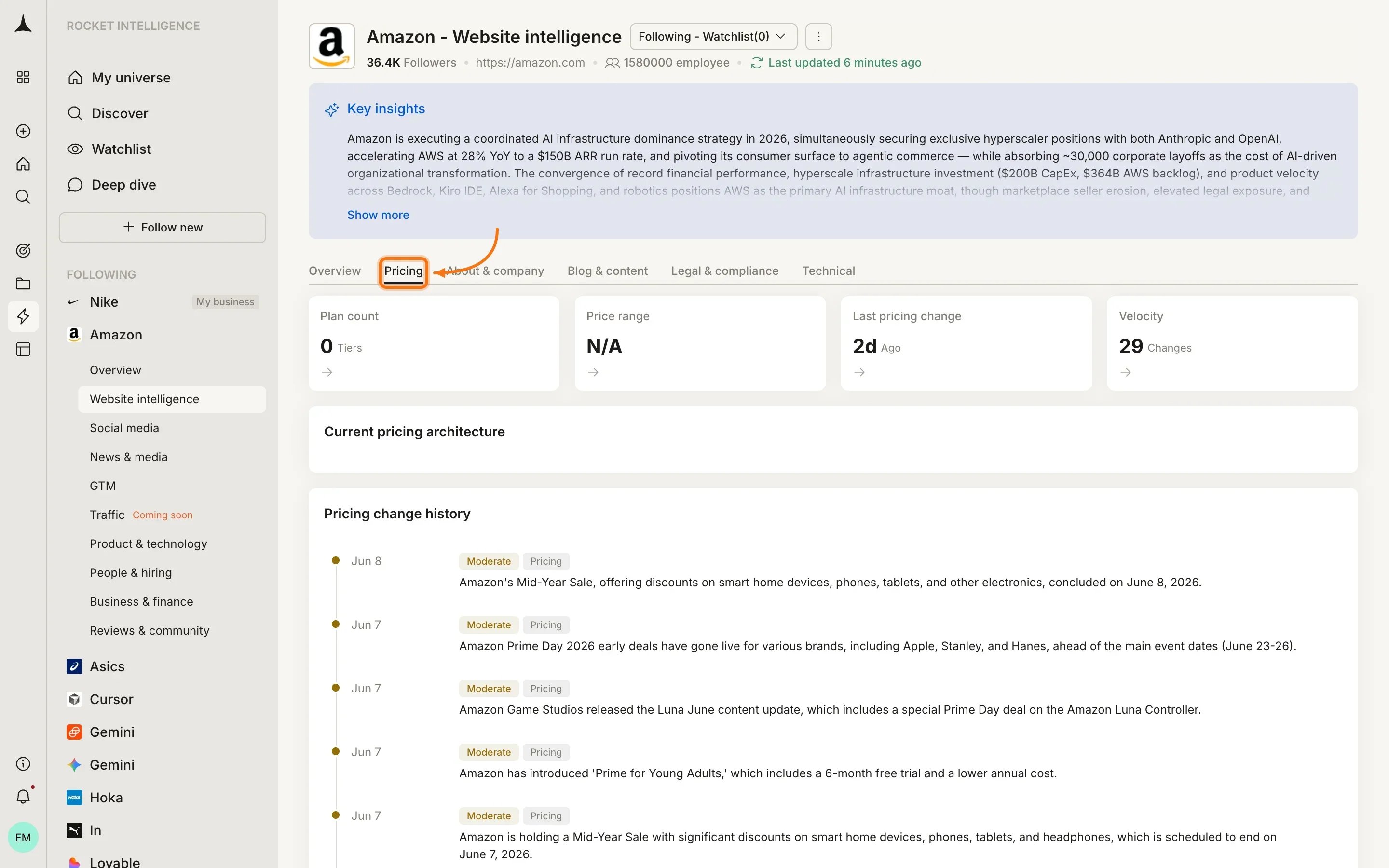1389x868 pixels.
Task: Open the Following - Watchlist(0) dropdown
Action: pos(713,37)
